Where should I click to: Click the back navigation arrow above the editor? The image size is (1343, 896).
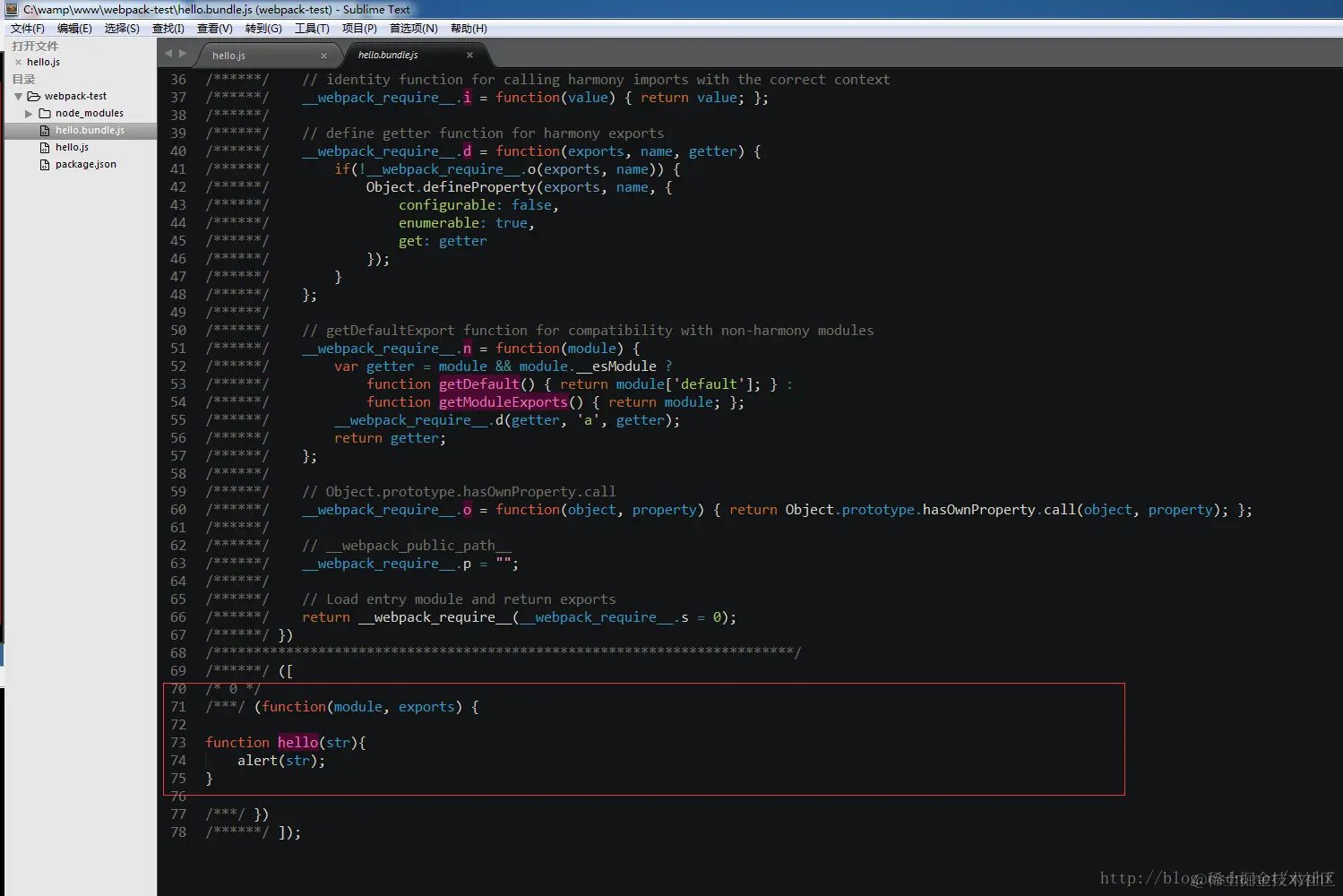(x=168, y=54)
